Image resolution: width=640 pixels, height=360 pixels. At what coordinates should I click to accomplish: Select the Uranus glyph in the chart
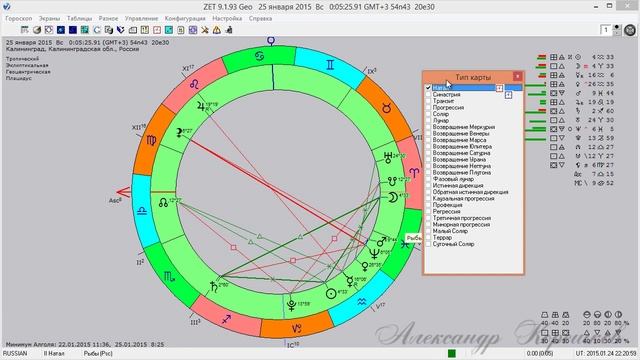(x=388, y=157)
